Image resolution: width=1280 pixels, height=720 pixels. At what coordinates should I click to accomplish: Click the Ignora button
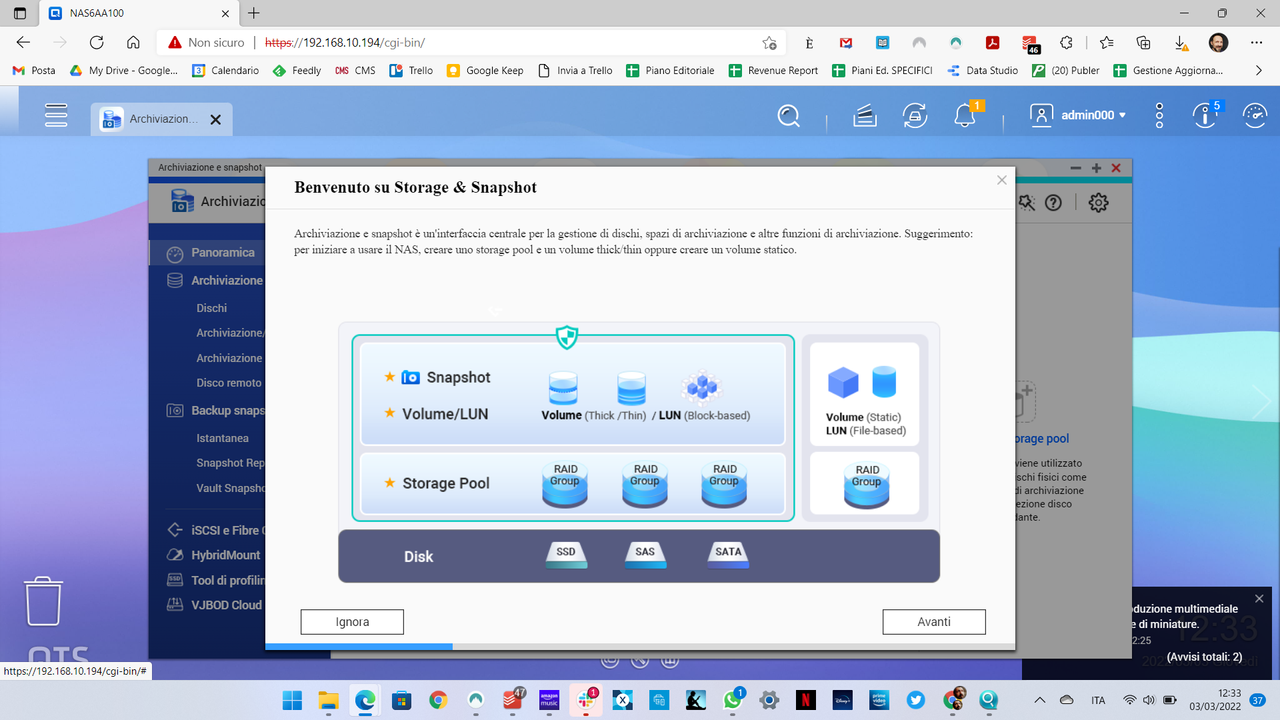(x=352, y=622)
